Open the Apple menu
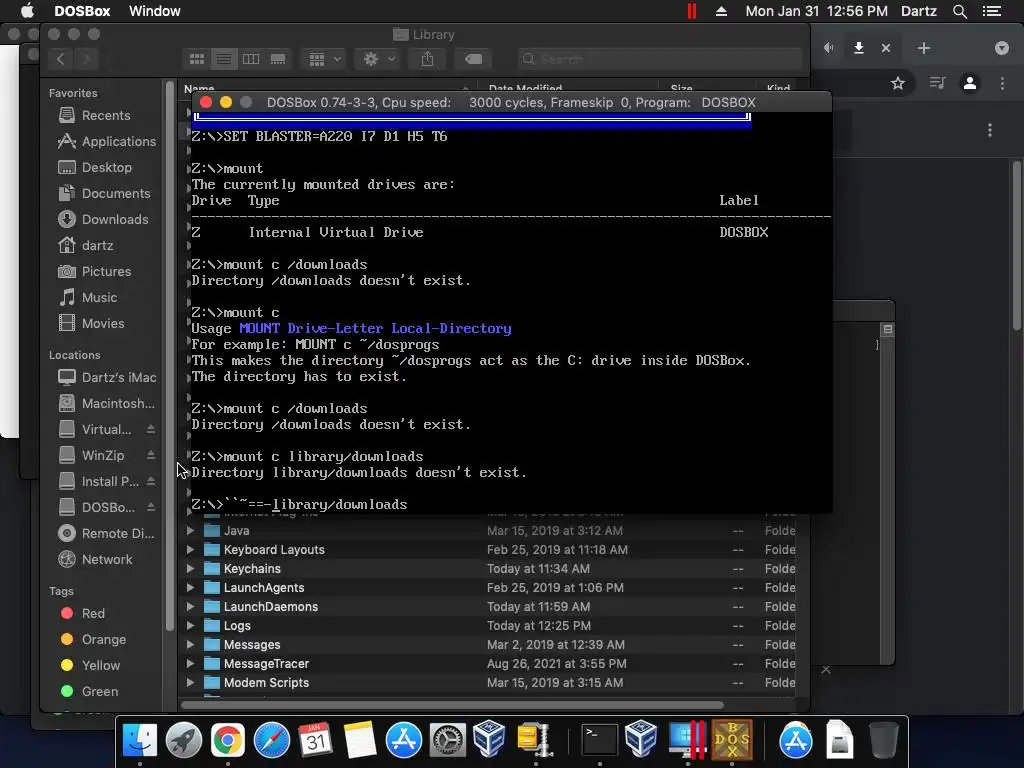Viewport: 1024px width, 768px height. pyautogui.click(x=27, y=11)
